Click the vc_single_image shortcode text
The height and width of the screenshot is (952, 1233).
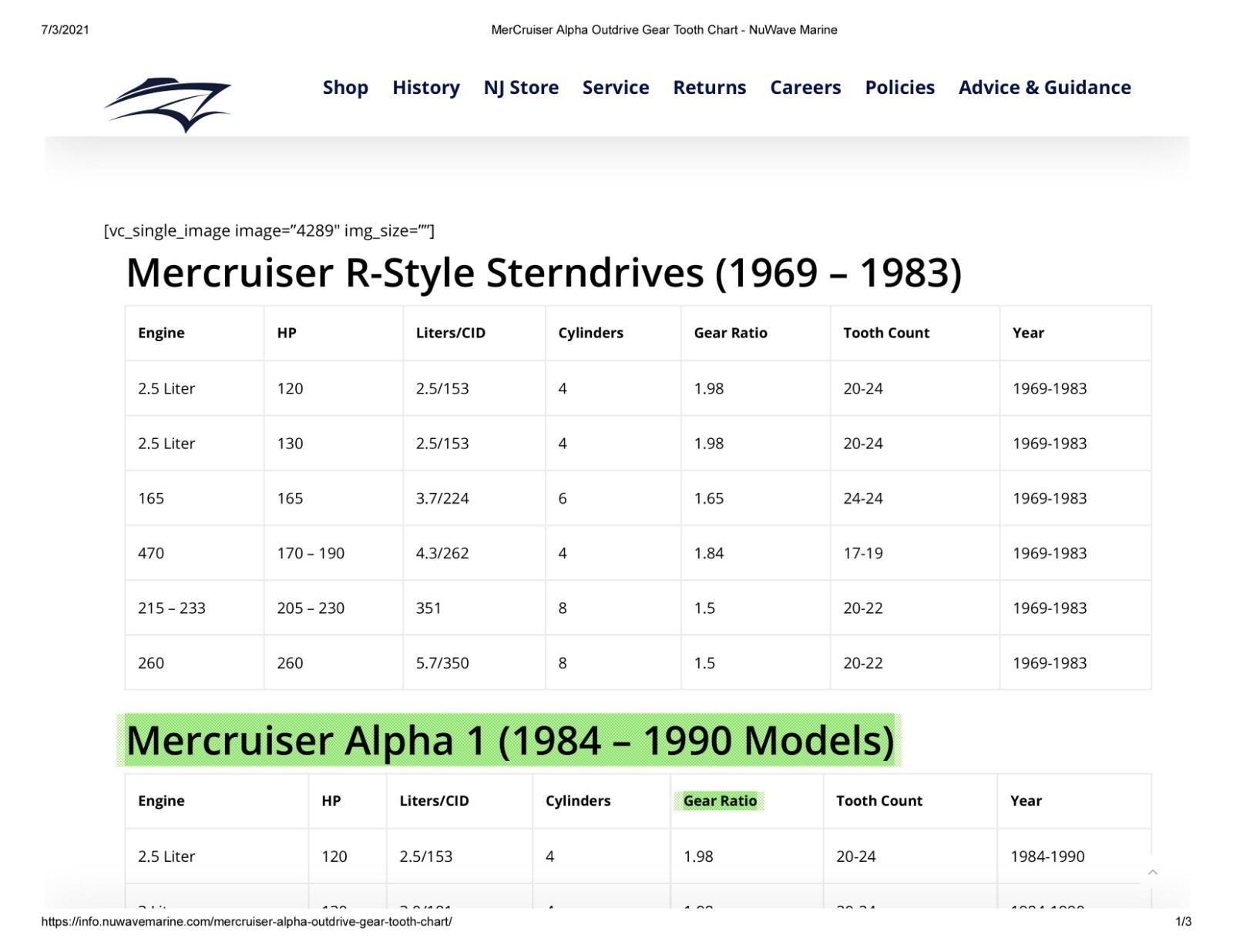270,230
